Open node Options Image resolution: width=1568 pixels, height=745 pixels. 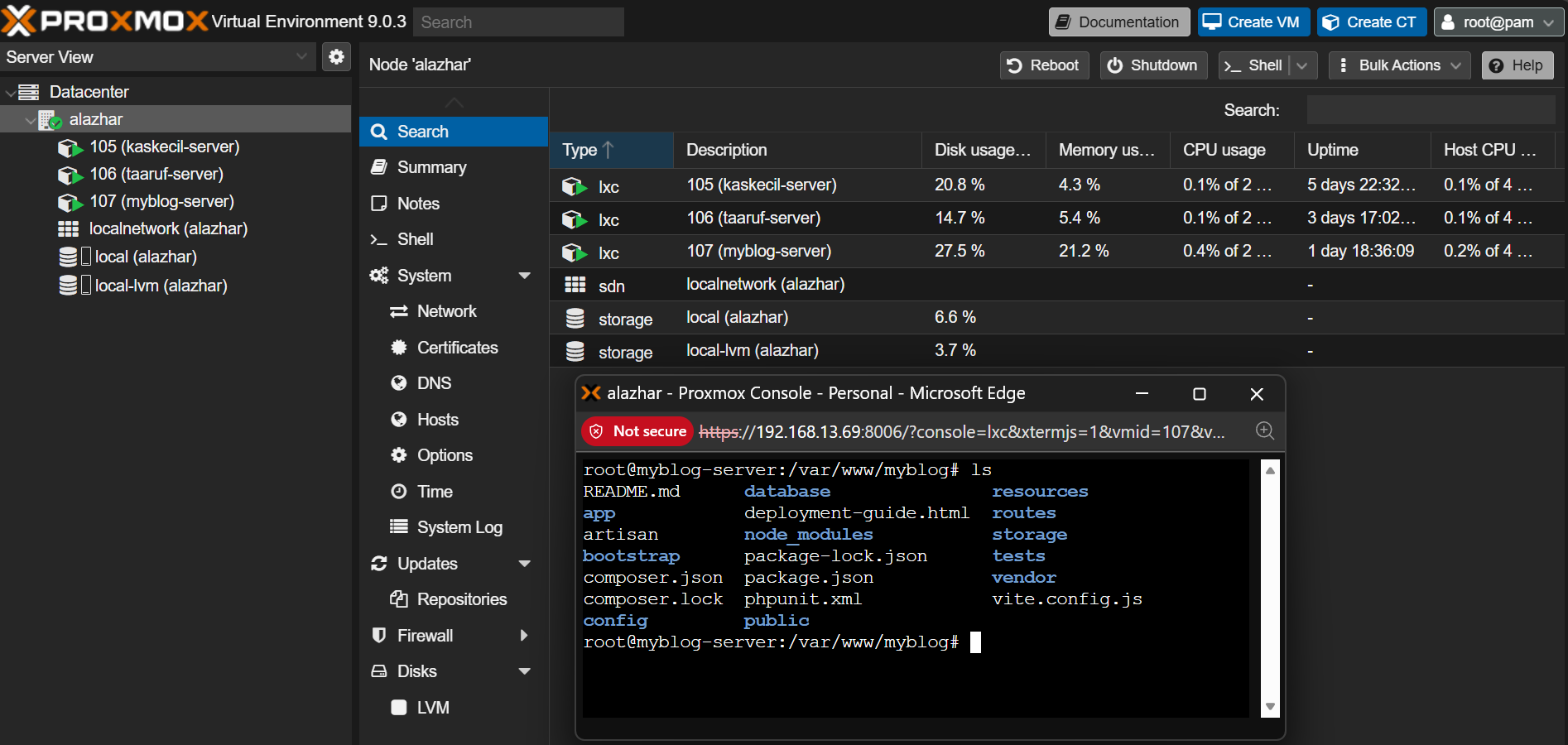454,455
